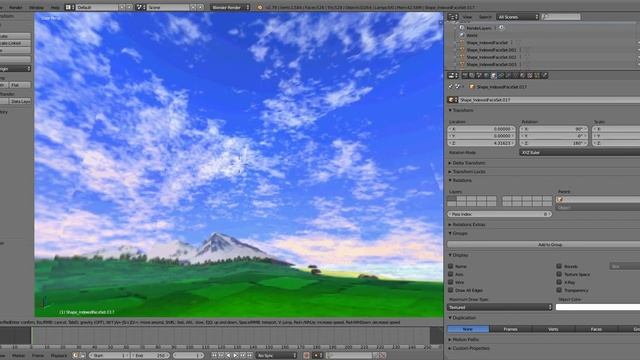The height and width of the screenshot is (360, 640).
Task: Select the Frames duplication tab
Action: [x=510, y=329]
